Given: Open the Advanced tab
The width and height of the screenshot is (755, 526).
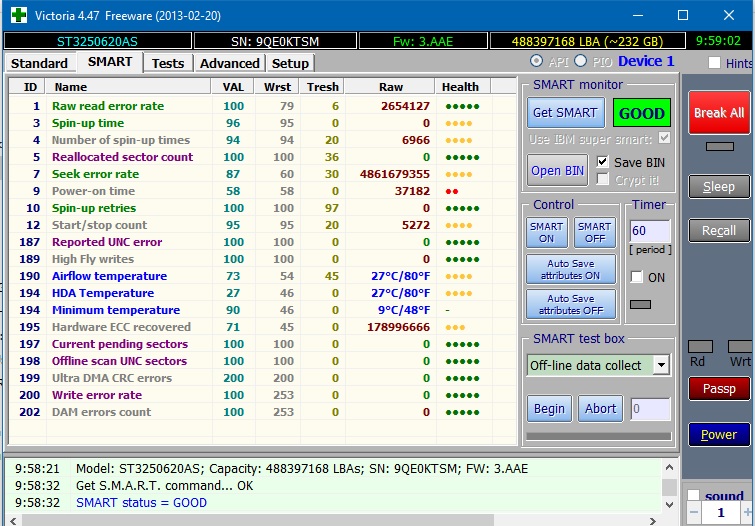Looking at the screenshot, I should point(229,63).
